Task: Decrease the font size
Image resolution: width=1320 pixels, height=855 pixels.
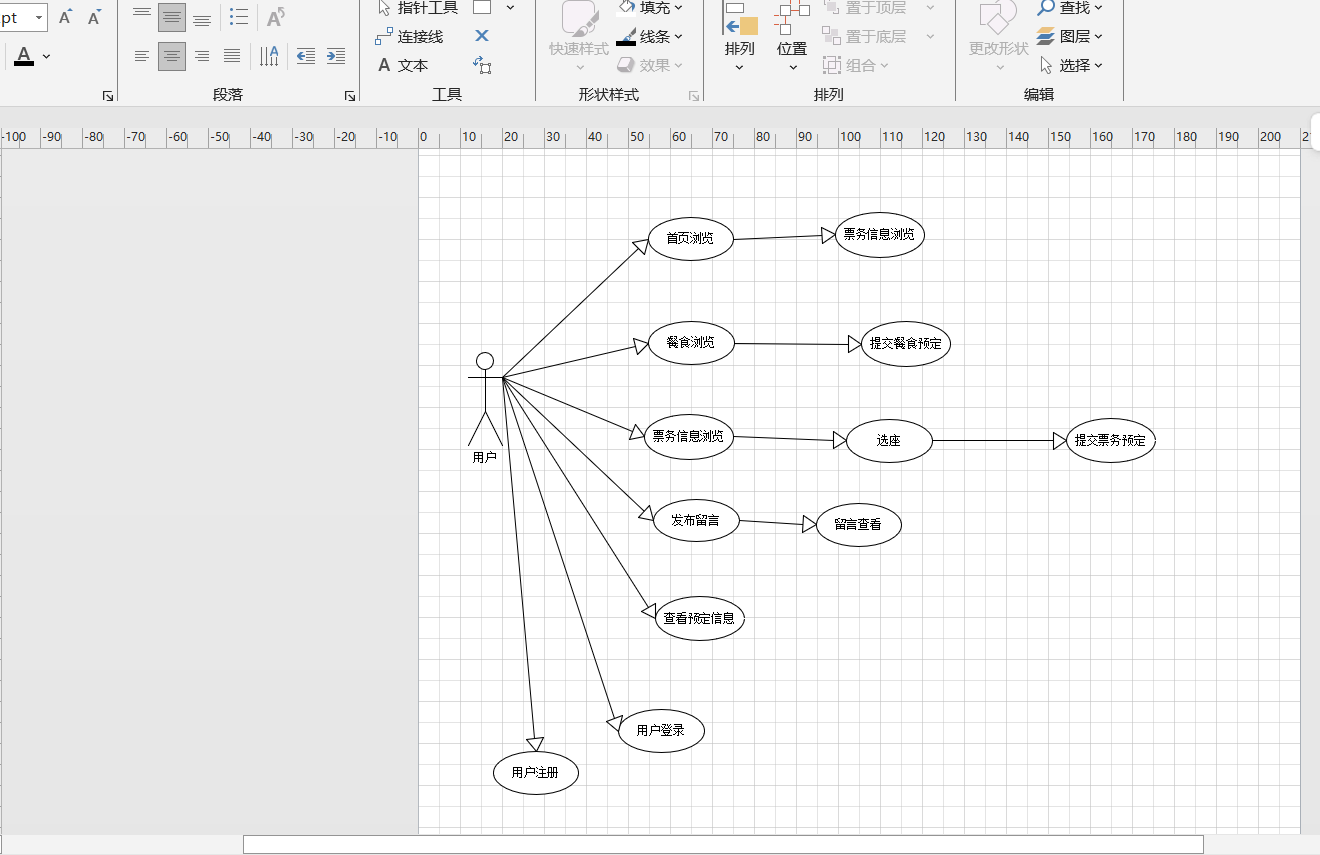Action: pos(95,17)
